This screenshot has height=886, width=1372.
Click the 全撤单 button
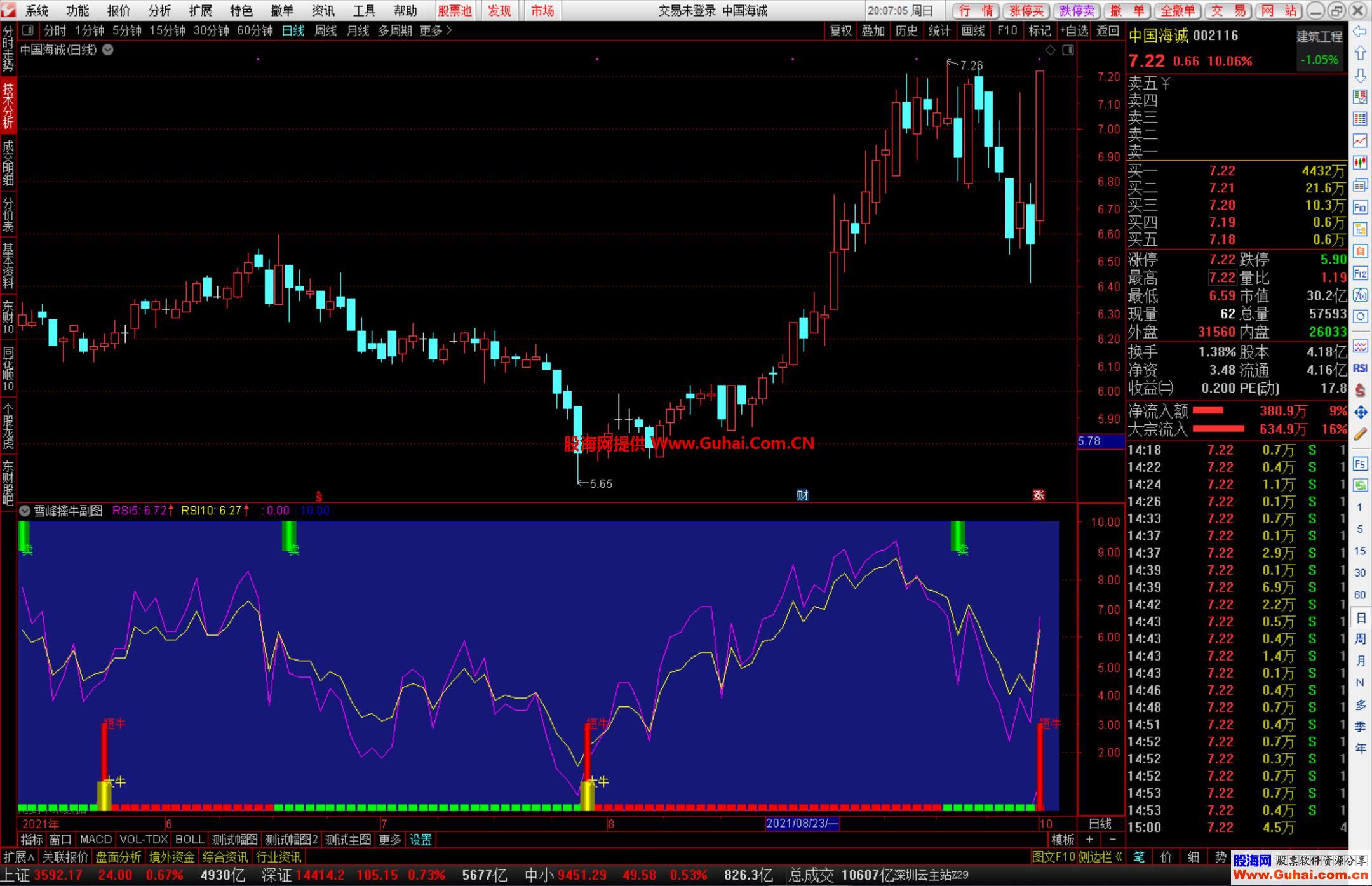point(1178,11)
